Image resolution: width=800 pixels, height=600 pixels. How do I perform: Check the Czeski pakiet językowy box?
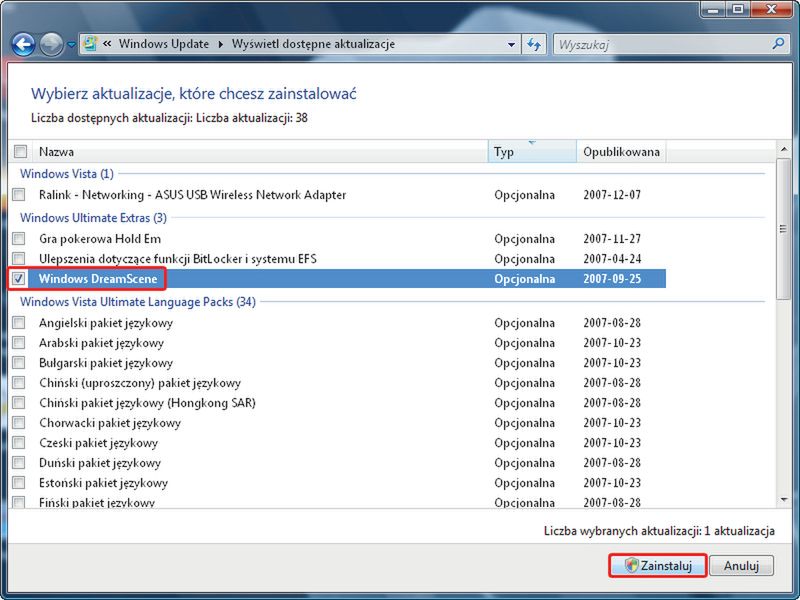point(19,442)
